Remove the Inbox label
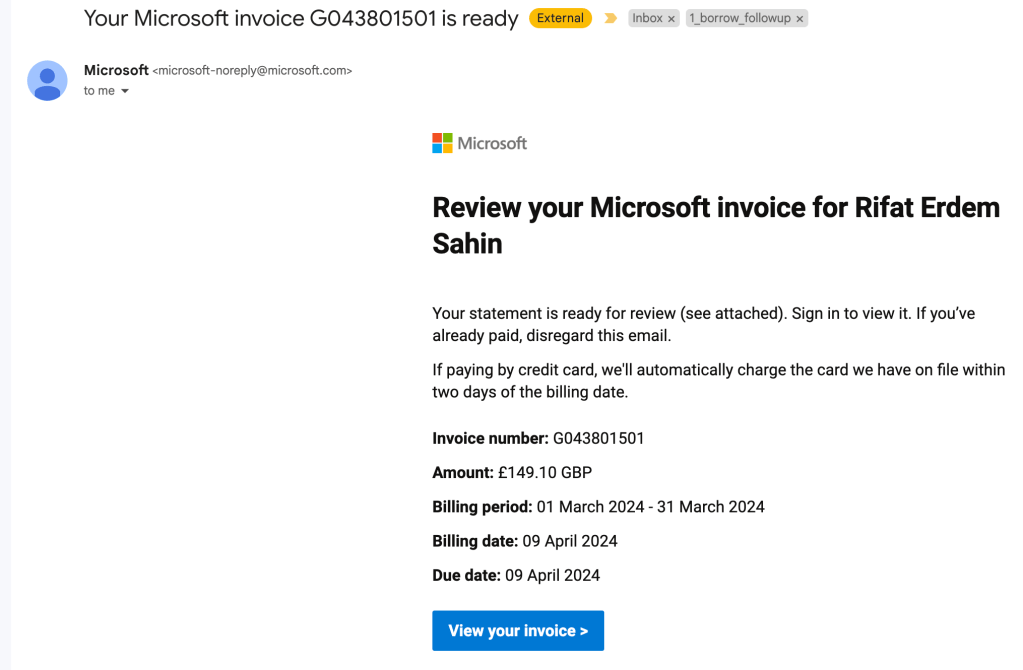 (x=671, y=19)
